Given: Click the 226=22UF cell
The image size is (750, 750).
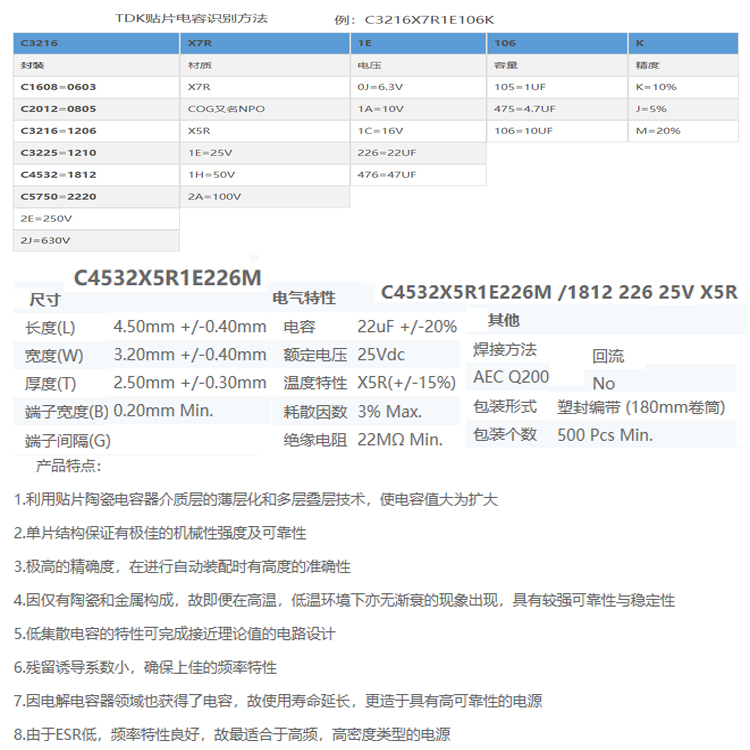Looking at the screenshot, I should pos(419,153).
